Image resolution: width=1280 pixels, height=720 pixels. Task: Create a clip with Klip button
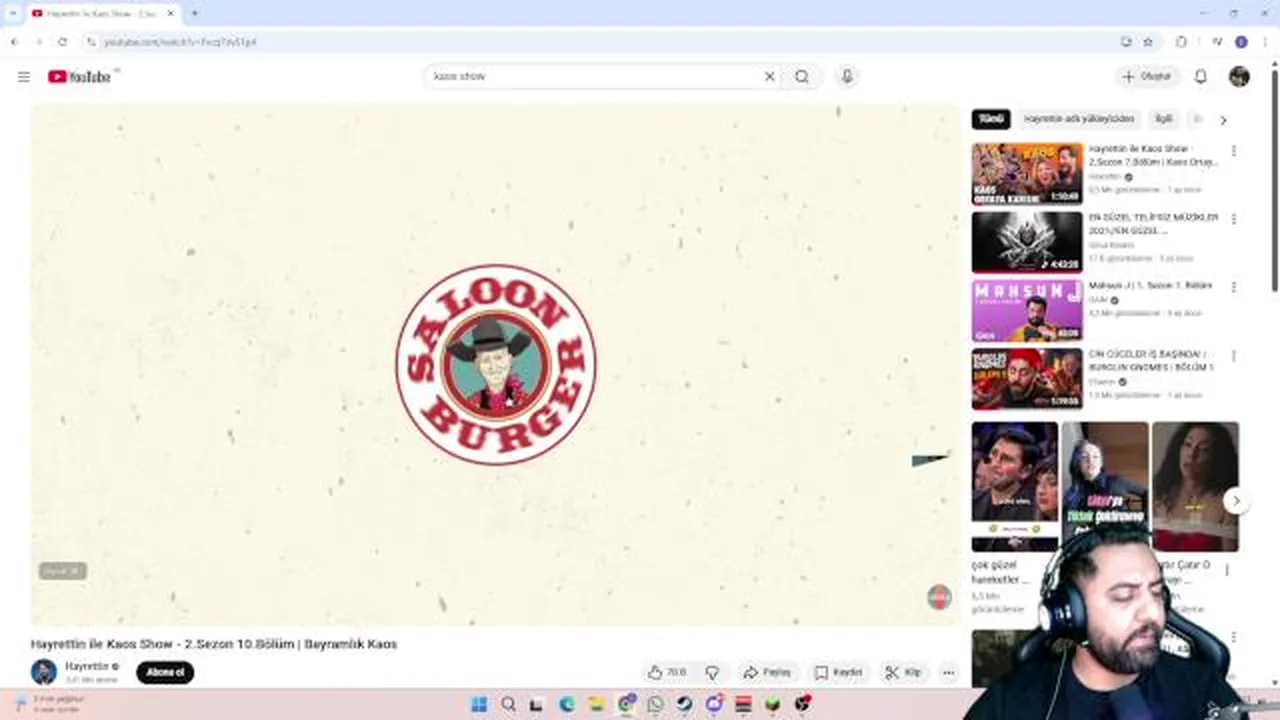coord(903,673)
